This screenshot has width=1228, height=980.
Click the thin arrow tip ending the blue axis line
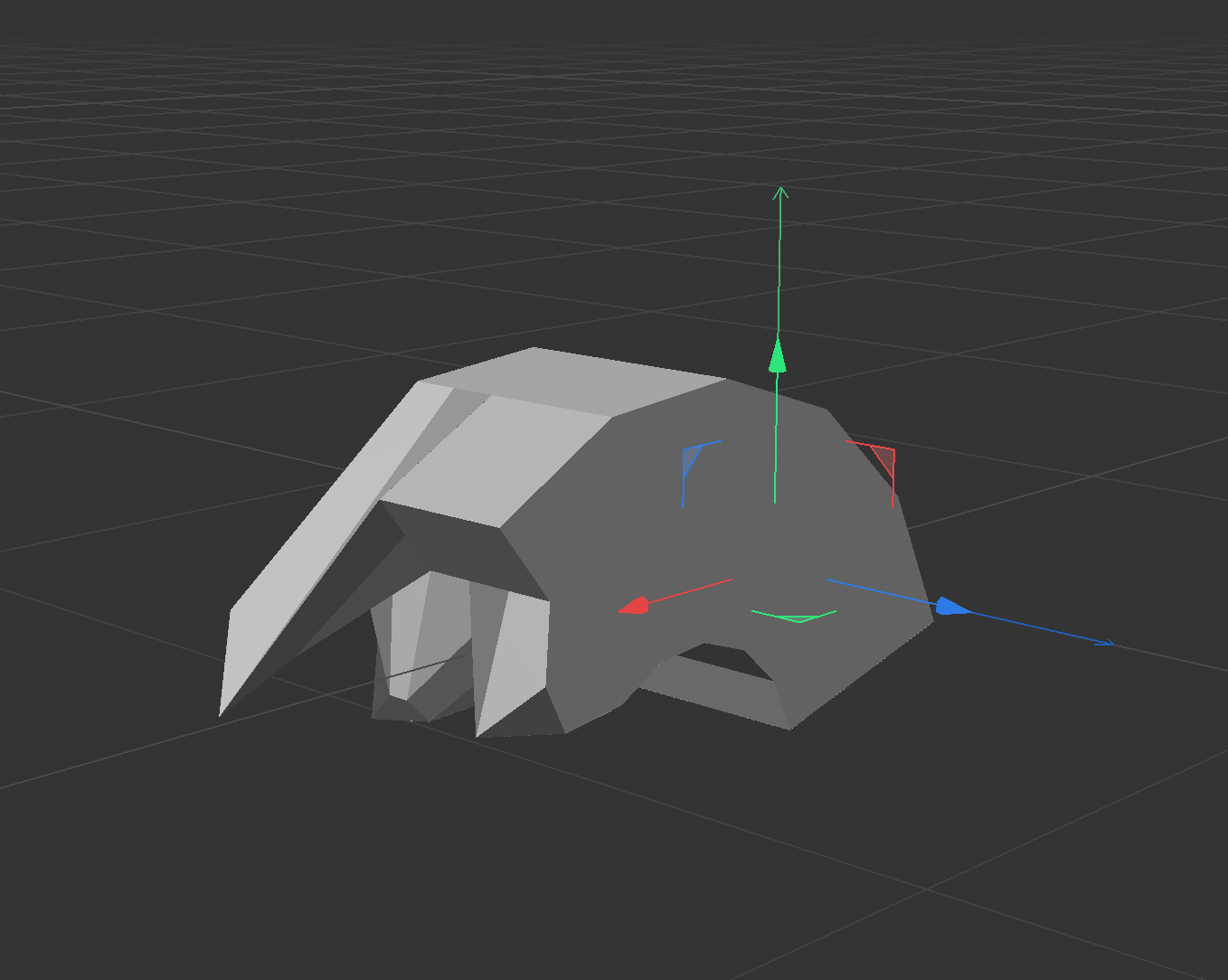pyautogui.click(x=1105, y=643)
